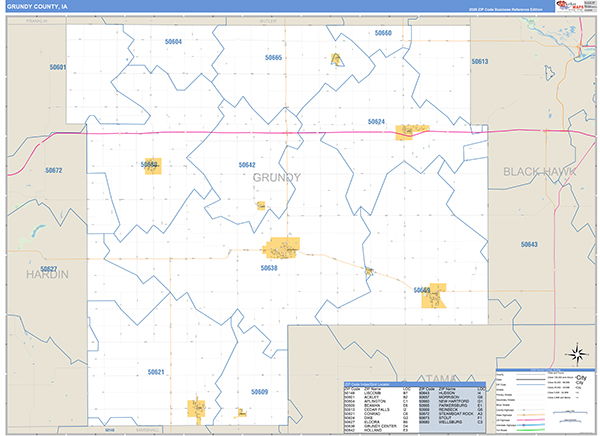This screenshot has width=600, height=436.
Task: Click the STEAMBOAT ROCK row in the ZIP index
Action: tap(452, 414)
